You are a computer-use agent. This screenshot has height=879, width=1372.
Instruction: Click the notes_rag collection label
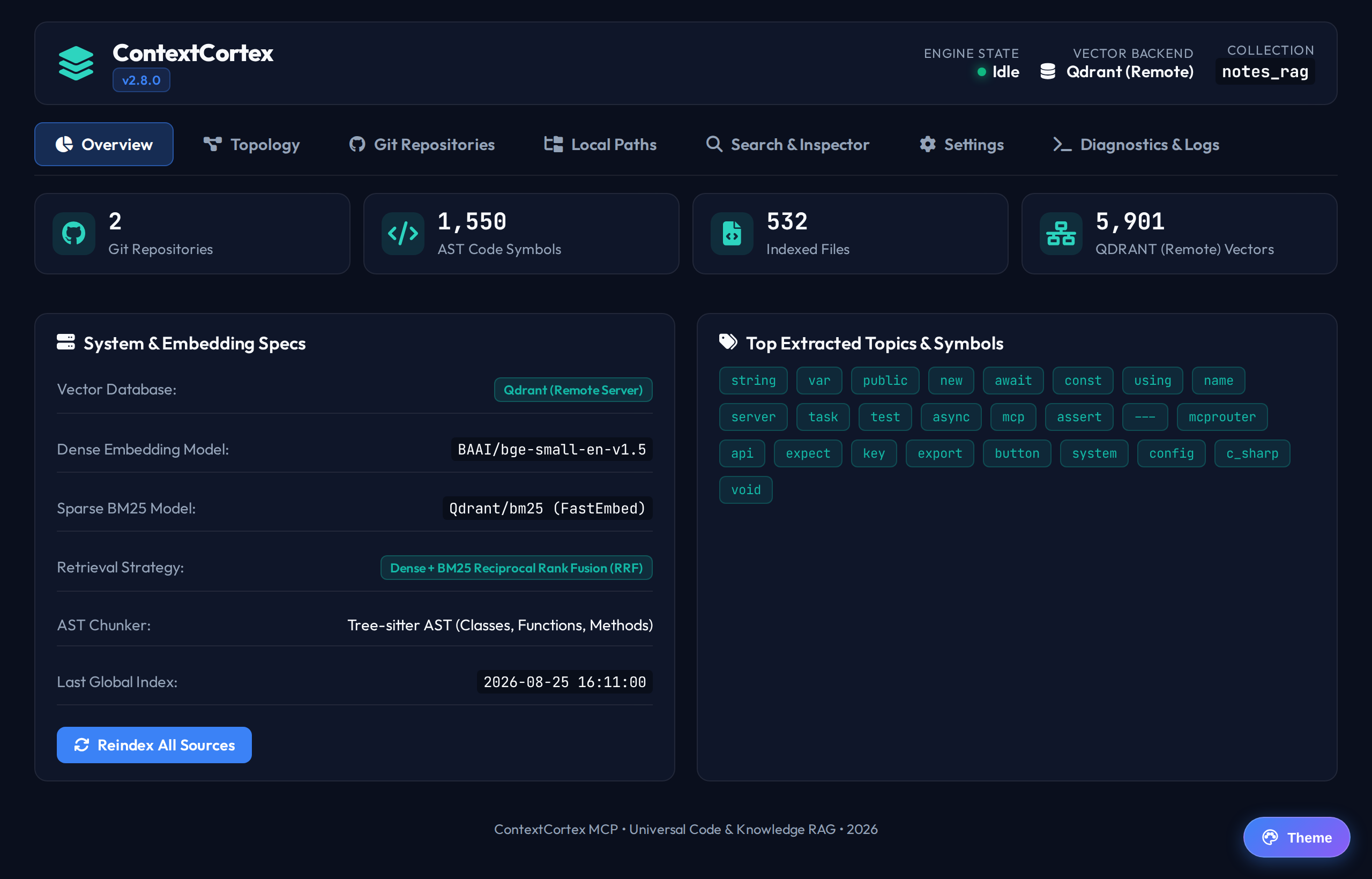point(1265,72)
